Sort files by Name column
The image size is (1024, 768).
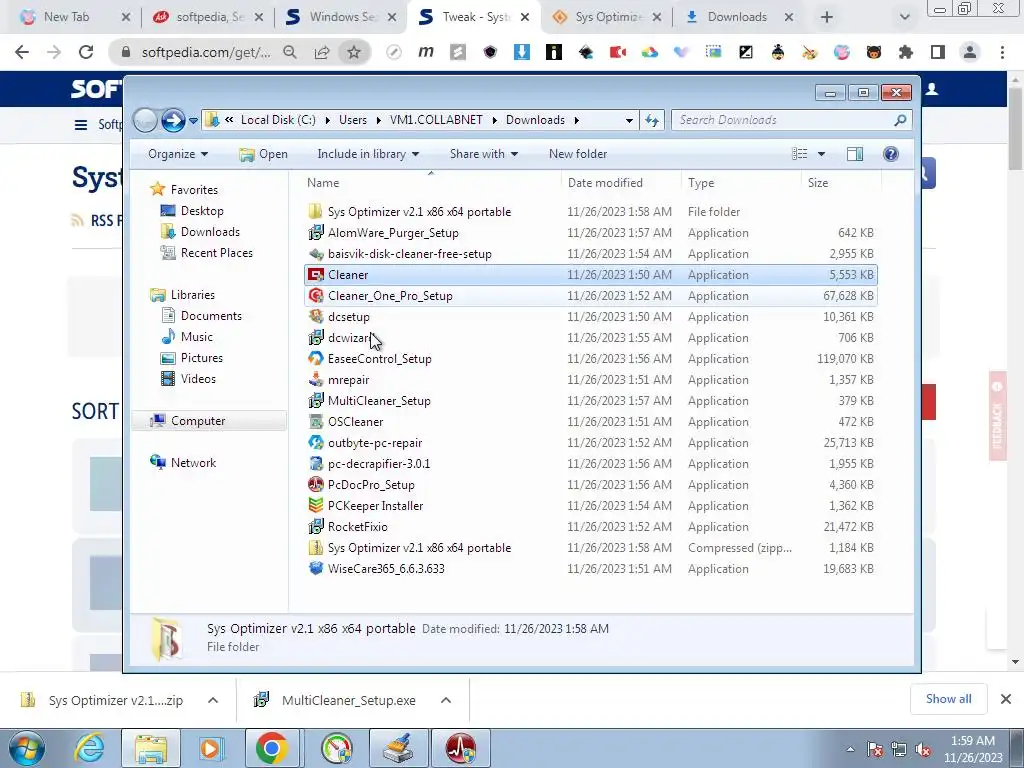click(431, 183)
